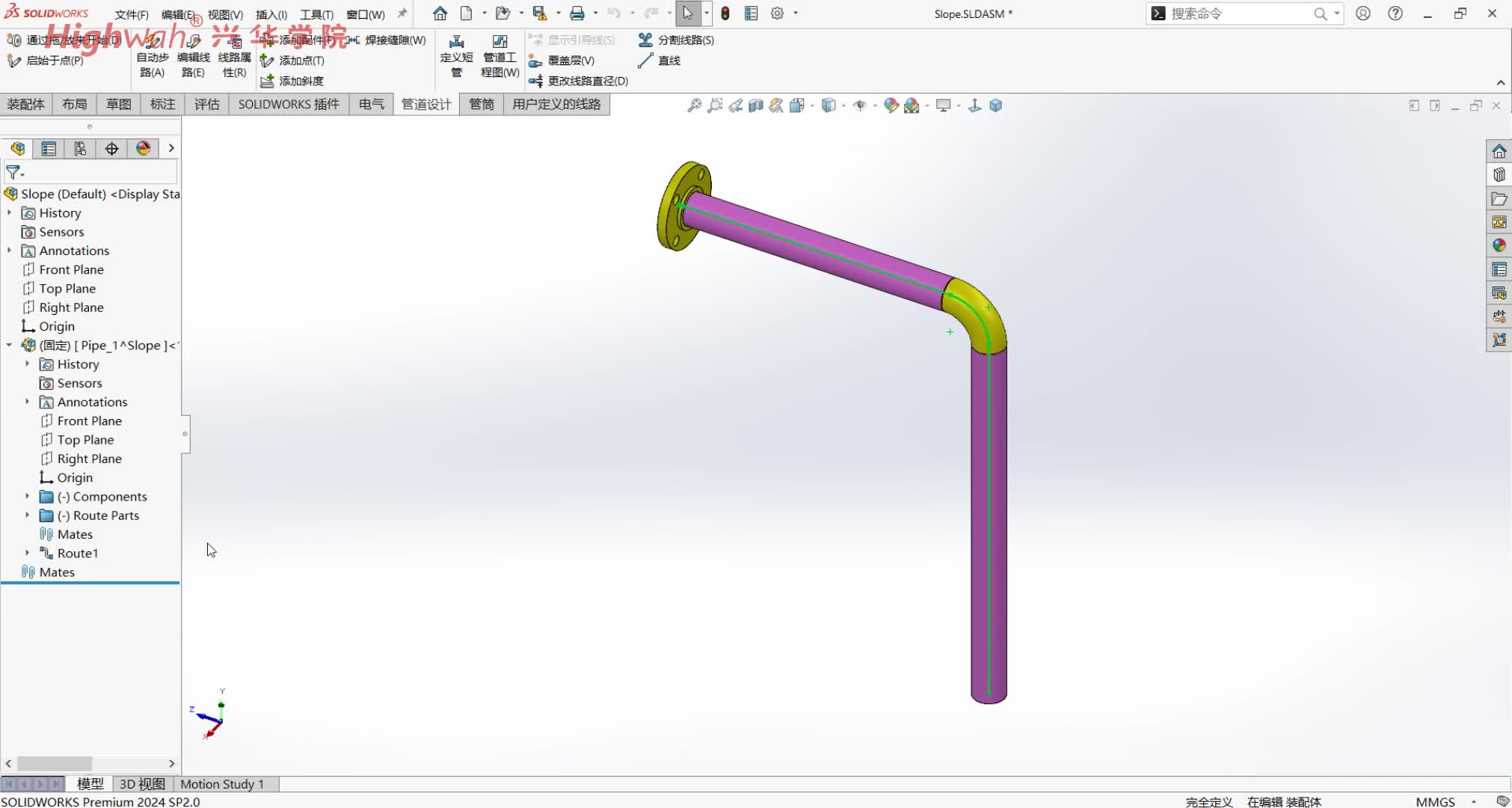Click the Change Route Diameter (更改线路直径) icon
The height and width of the screenshot is (808, 1512).
[x=535, y=81]
